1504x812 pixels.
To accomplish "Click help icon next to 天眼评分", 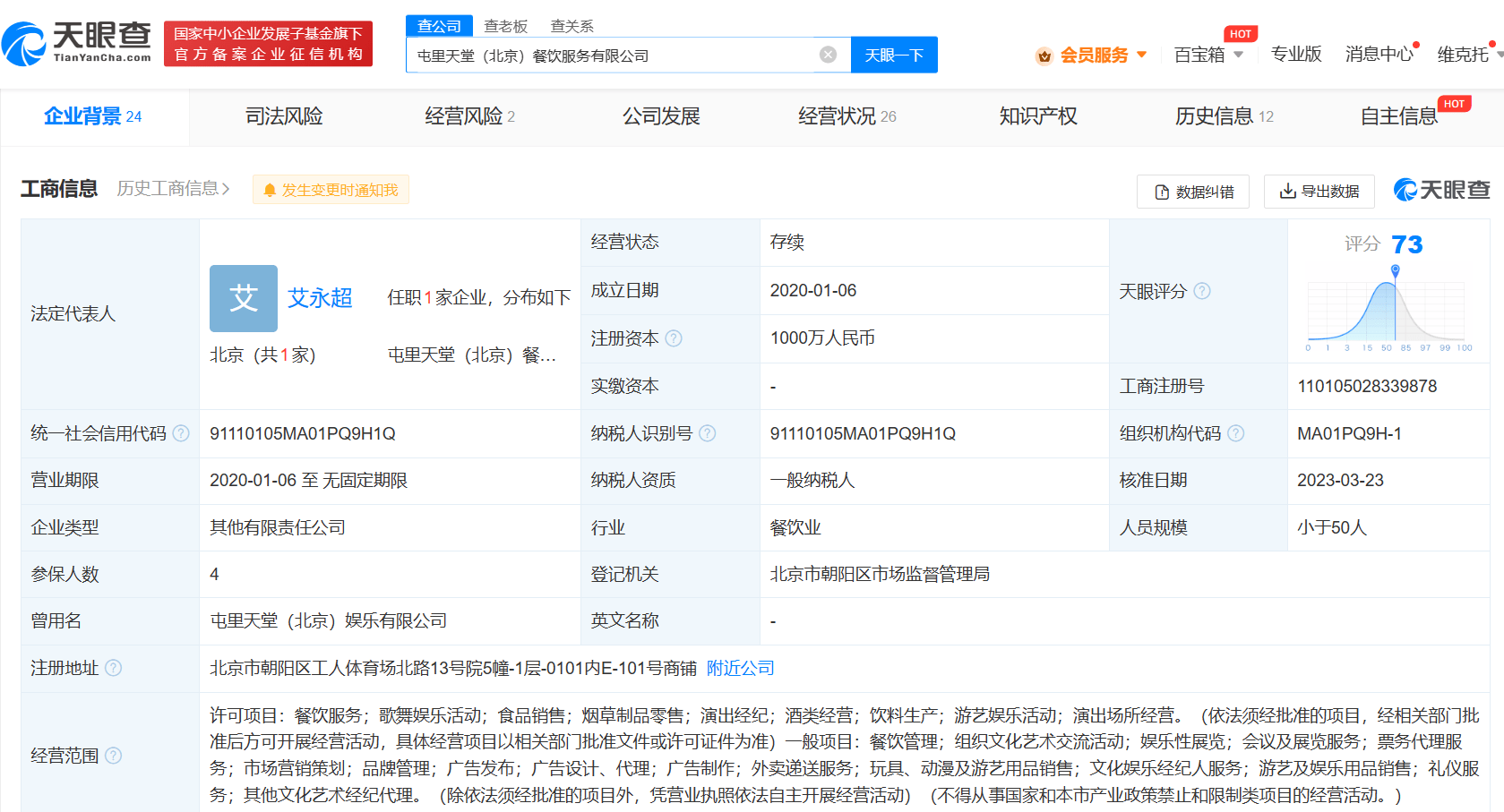I will tap(1202, 291).
